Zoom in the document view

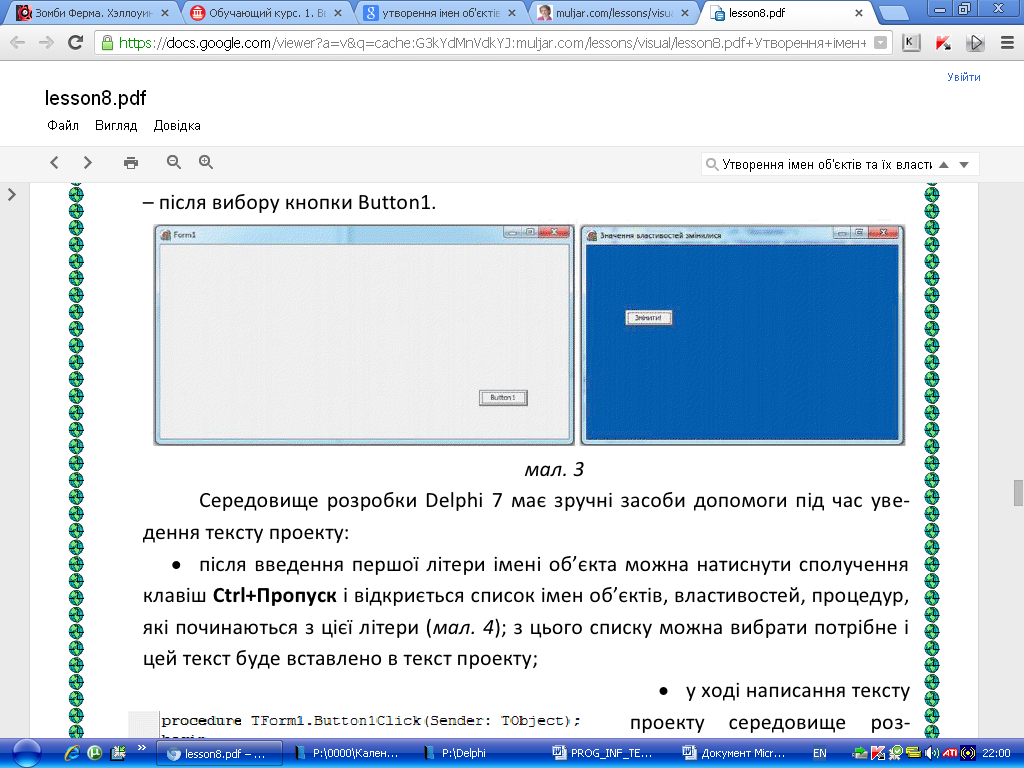(206, 163)
